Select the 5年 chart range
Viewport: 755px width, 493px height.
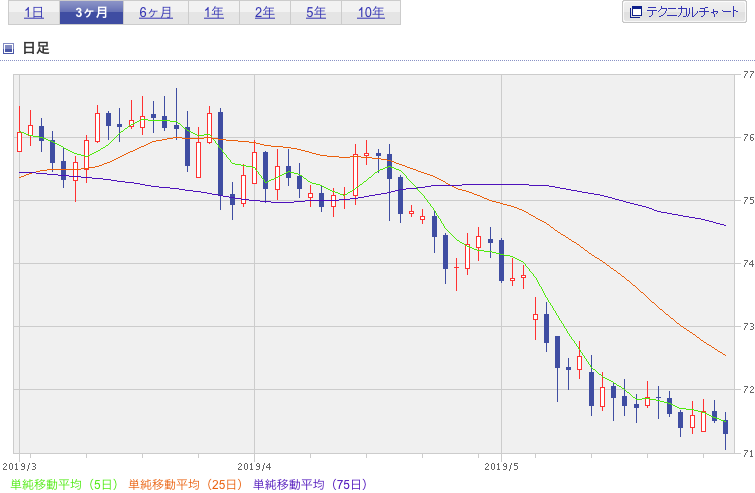pyautogui.click(x=316, y=13)
